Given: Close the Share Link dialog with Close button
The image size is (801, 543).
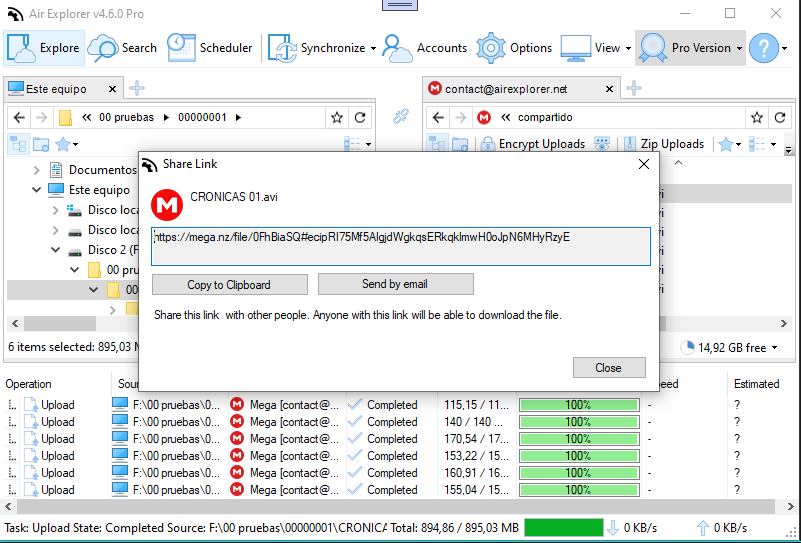Looking at the screenshot, I should [609, 368].
